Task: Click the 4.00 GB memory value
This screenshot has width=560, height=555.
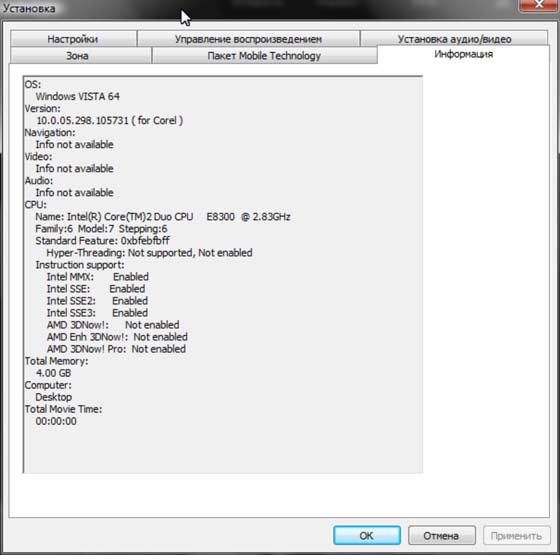Action: tap(53, 373)
